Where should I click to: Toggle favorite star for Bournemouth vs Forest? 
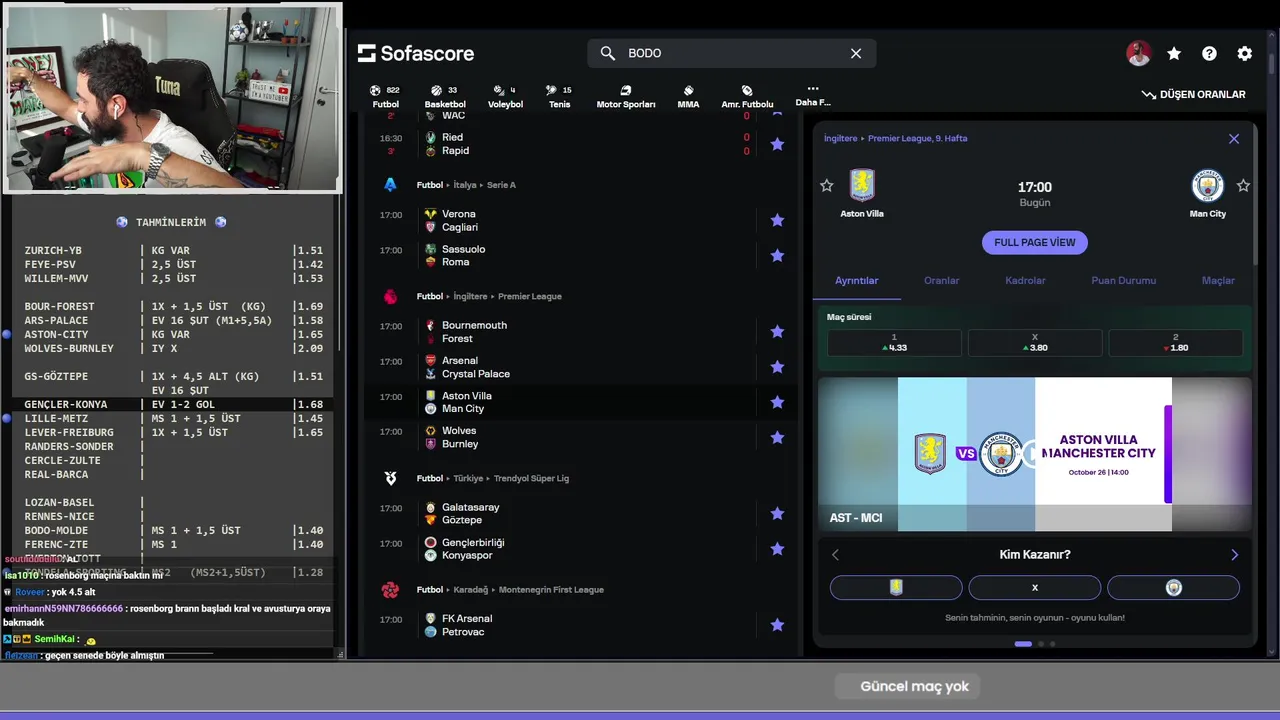coord(777,331)
